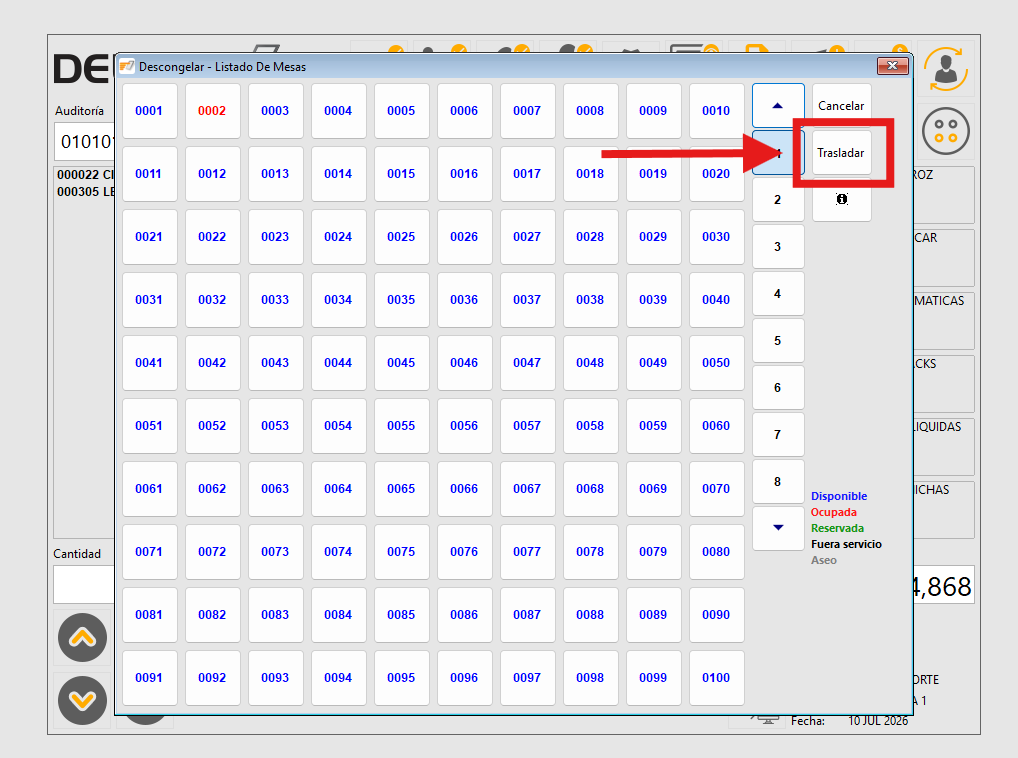Click the orange up chevron round button

click(82, 637)
